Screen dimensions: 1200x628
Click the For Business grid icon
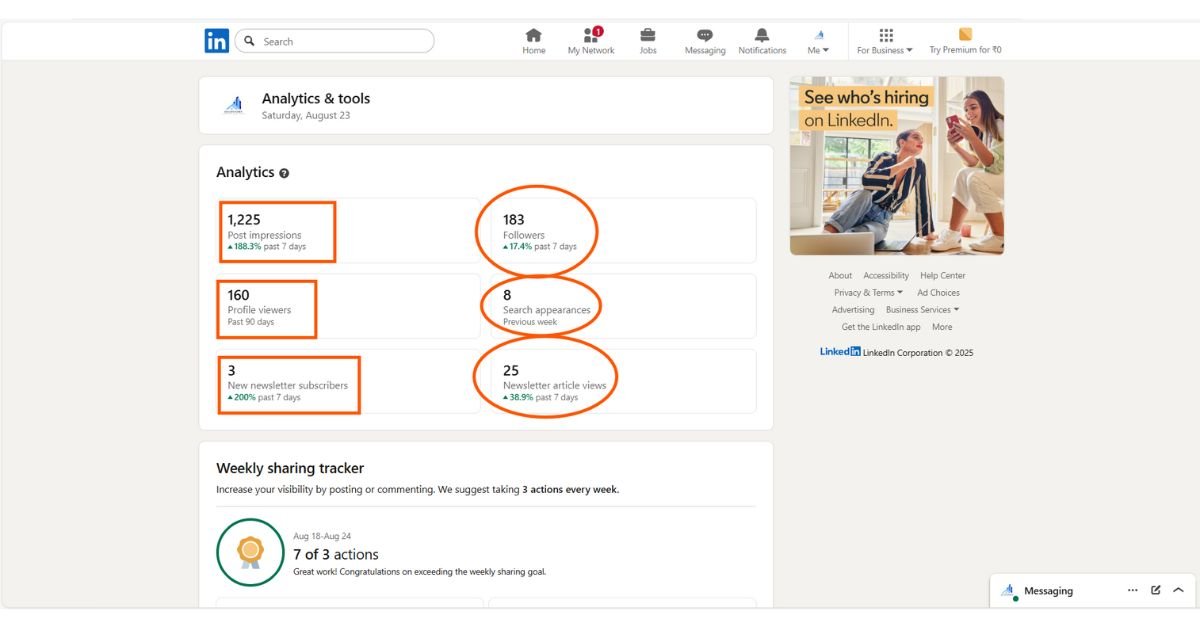click(886, 35)
